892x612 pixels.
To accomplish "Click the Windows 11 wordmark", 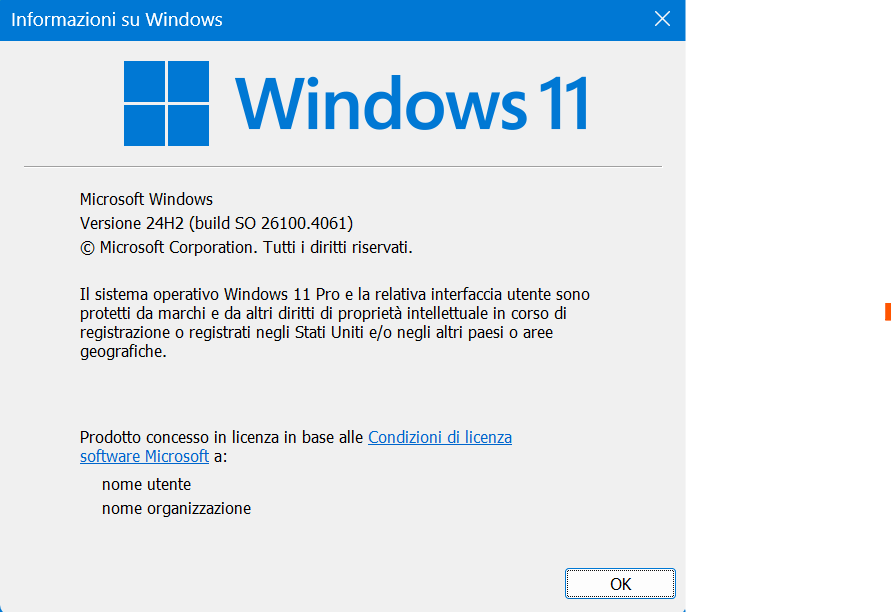I will click(x=412, y=104).
